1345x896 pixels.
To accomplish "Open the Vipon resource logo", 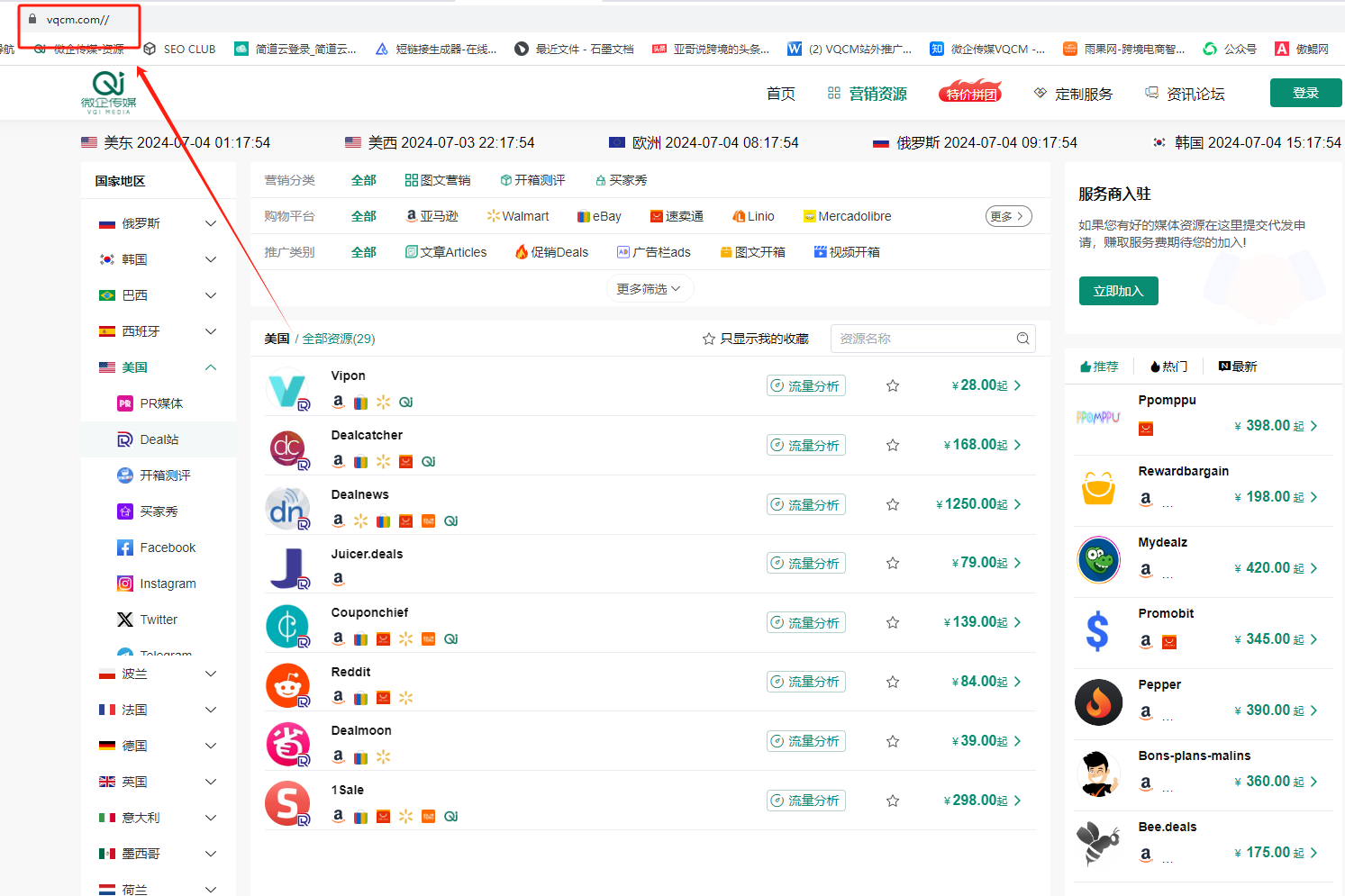I will point(287,391).
